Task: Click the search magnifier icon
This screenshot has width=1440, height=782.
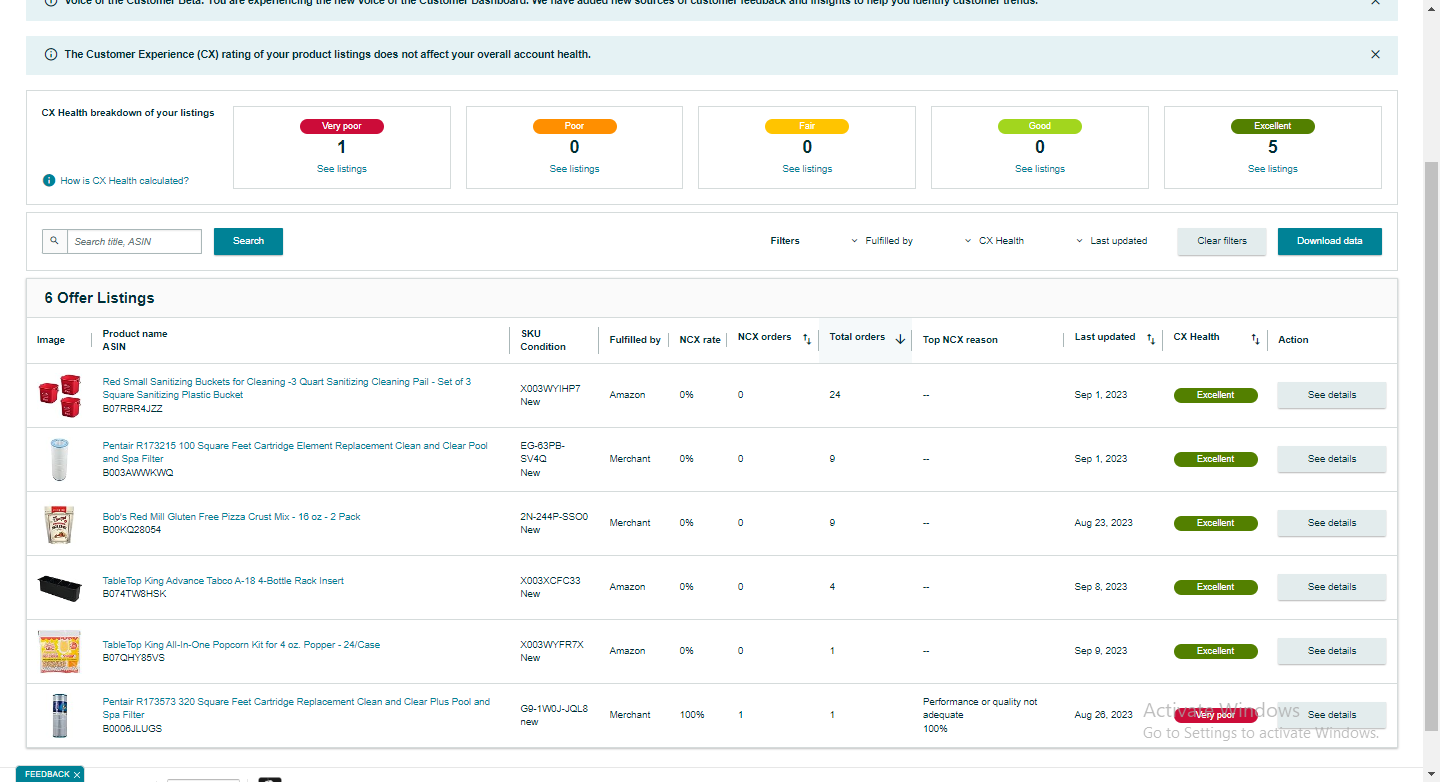Action: [54, 241]
